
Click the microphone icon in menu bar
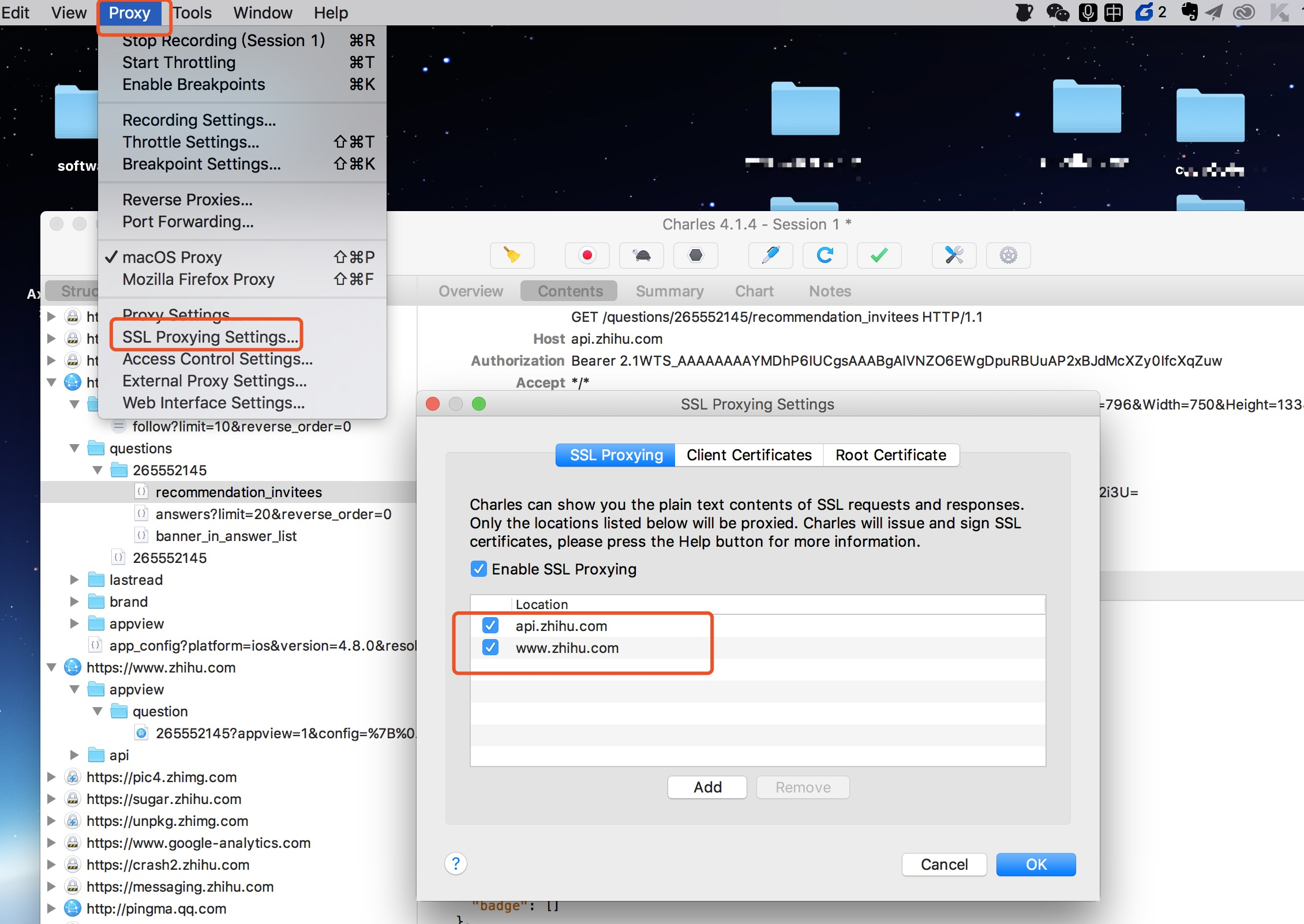[x=1088, y=12]
